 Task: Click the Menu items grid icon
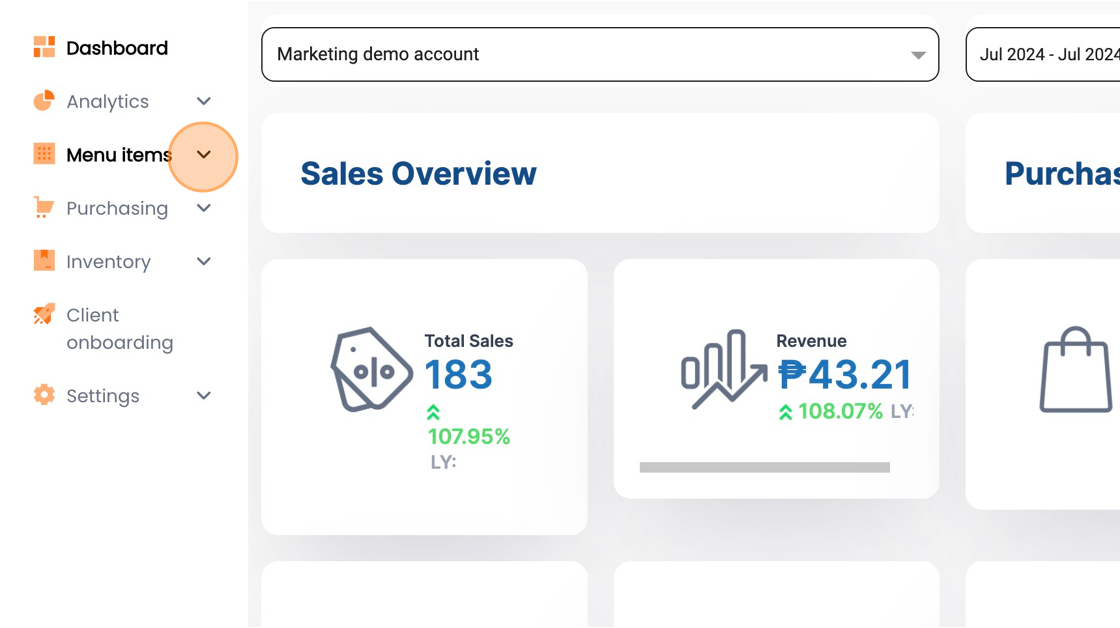click(44, 154)
